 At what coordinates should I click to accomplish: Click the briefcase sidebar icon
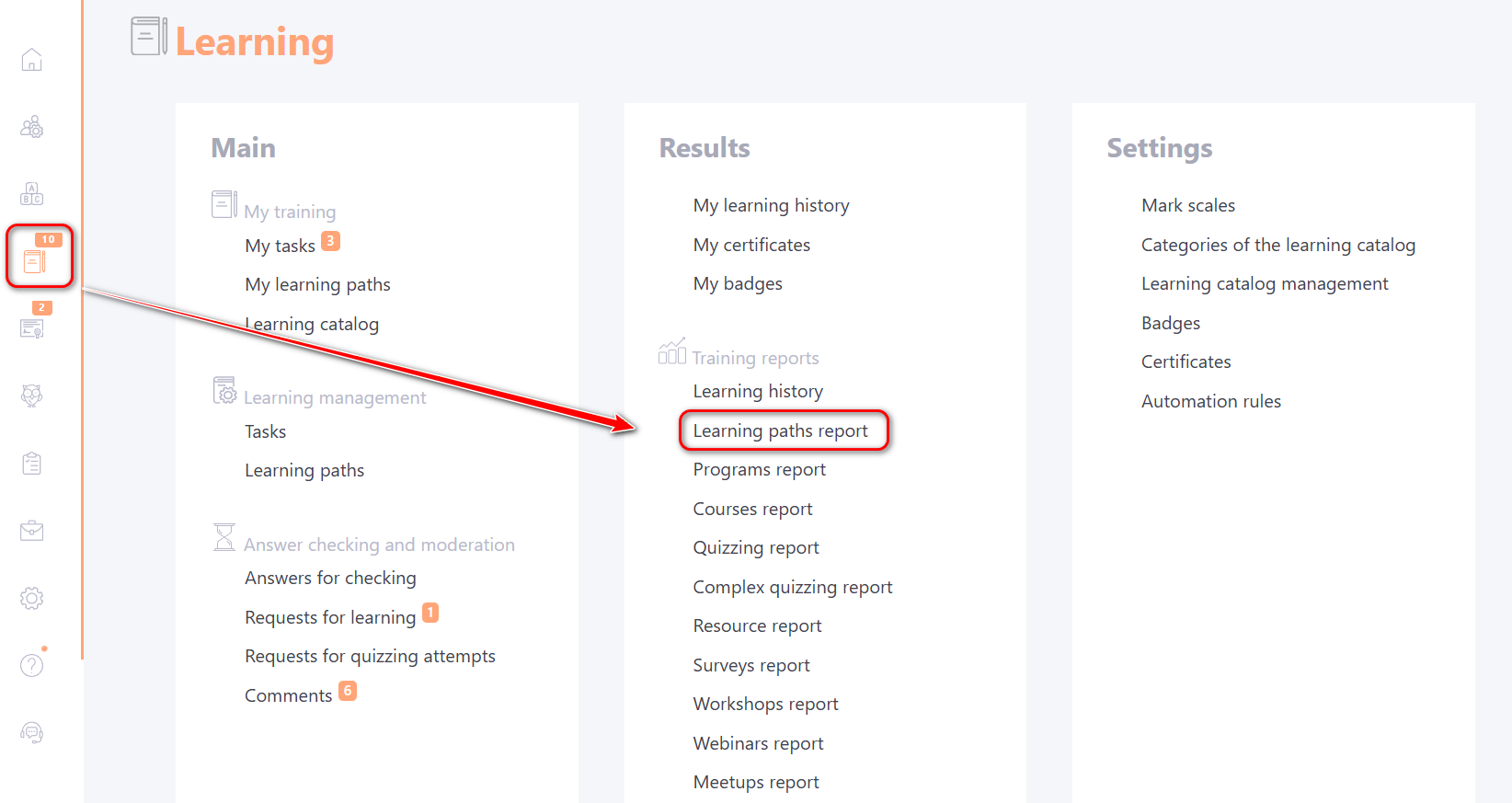click(x=32, y=531)
